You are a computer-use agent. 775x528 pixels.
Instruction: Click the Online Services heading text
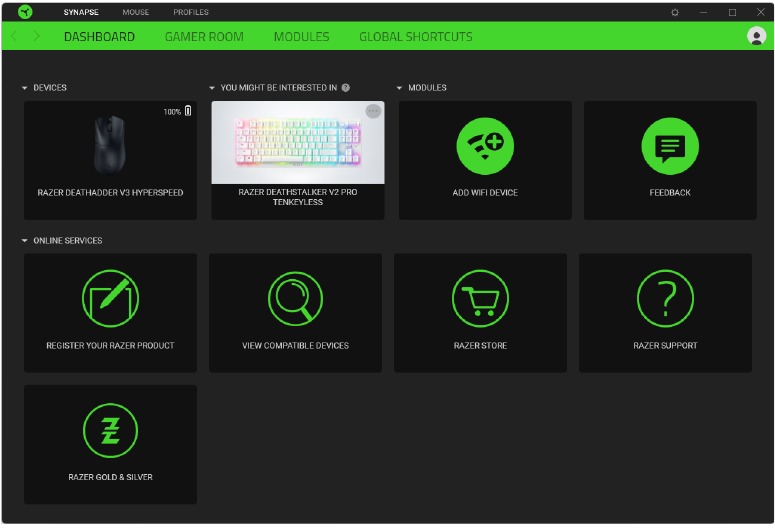(68, 241)
